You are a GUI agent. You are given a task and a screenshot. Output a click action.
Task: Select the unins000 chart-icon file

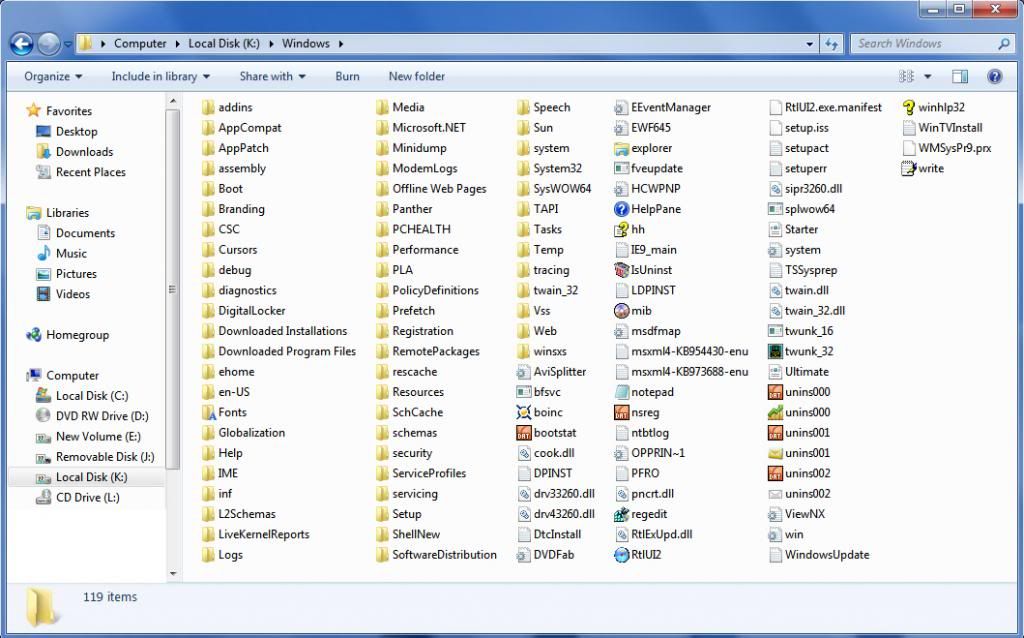[775, 412]
